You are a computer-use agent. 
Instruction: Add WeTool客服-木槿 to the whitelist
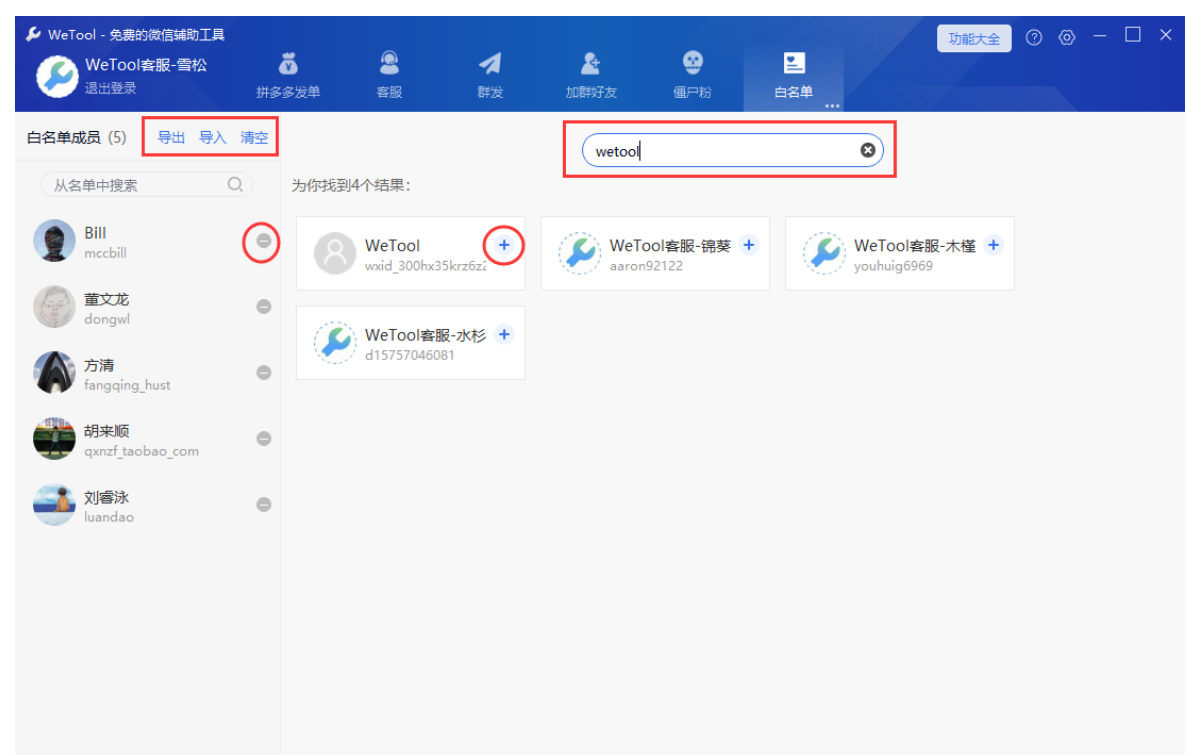pos(993,245)
